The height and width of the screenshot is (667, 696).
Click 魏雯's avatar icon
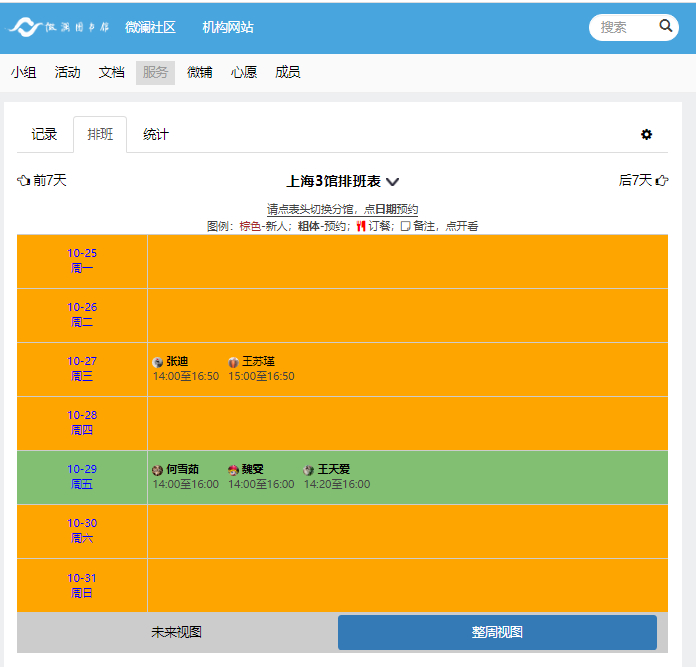tap(234, 470)
